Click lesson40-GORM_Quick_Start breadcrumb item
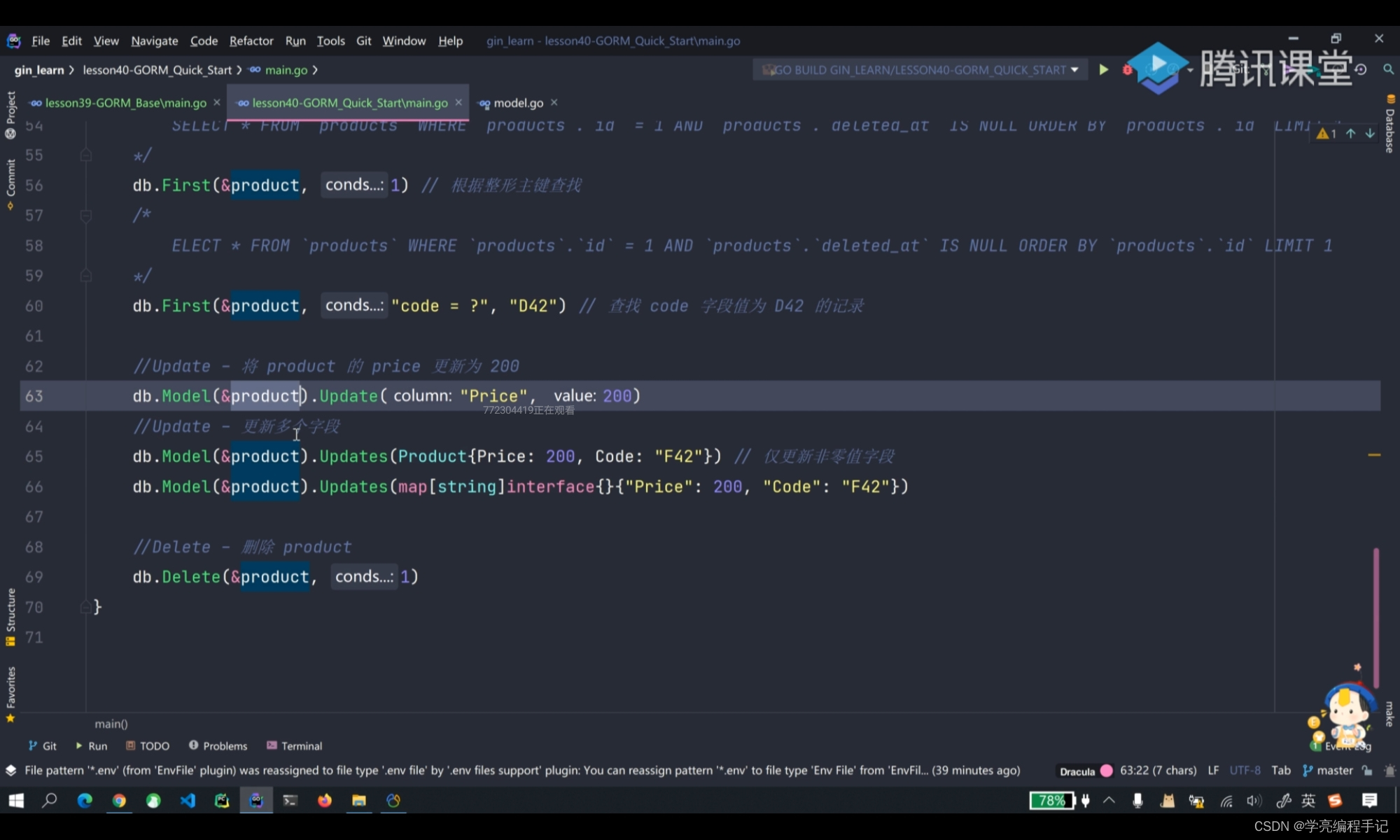Screen dimensions: 1400x840 (x=157, y=70)
